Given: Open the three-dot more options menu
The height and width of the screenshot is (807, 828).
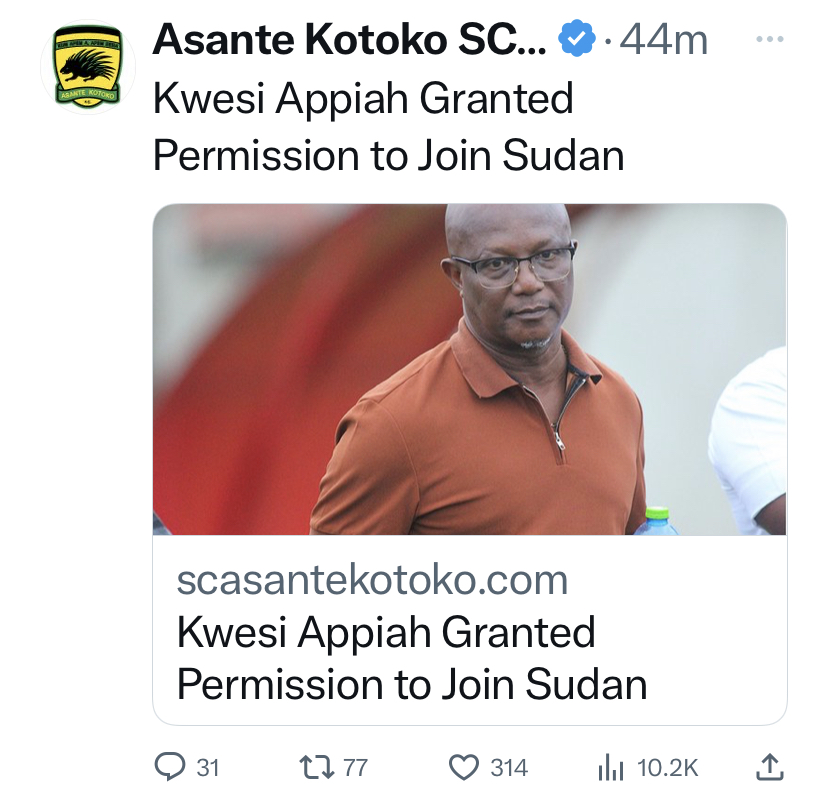Looking at the screenshot, I should (769, 39).
